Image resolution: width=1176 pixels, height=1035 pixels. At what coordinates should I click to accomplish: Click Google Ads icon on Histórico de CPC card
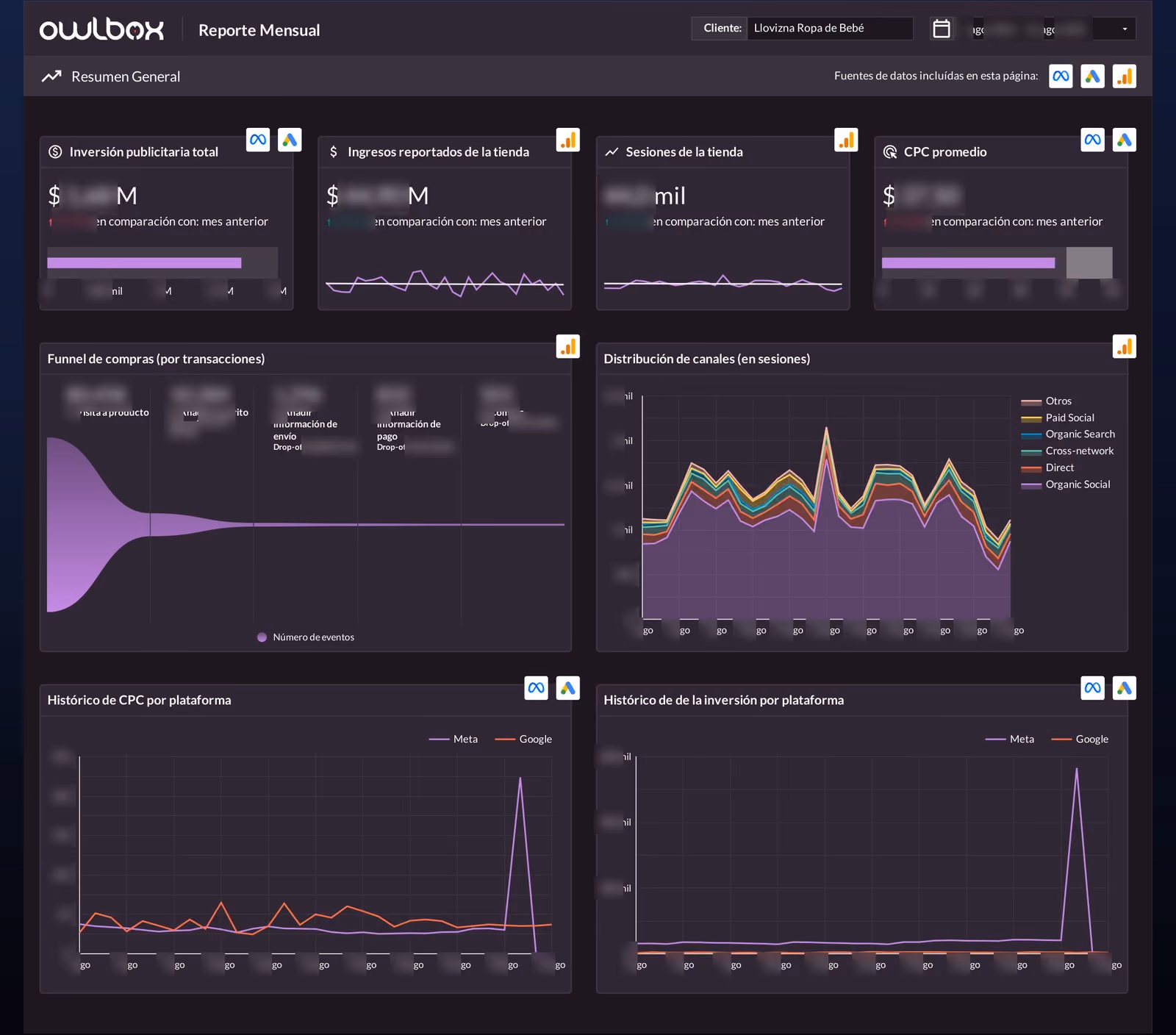coord(568,688)
